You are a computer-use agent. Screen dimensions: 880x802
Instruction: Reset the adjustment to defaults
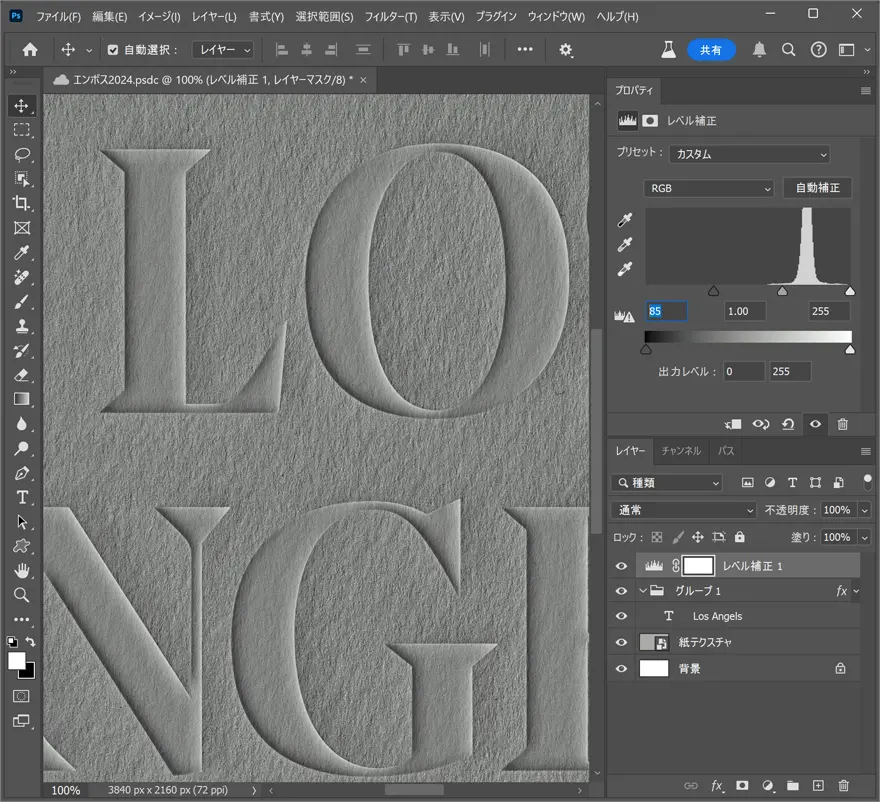tap(788, 424)
